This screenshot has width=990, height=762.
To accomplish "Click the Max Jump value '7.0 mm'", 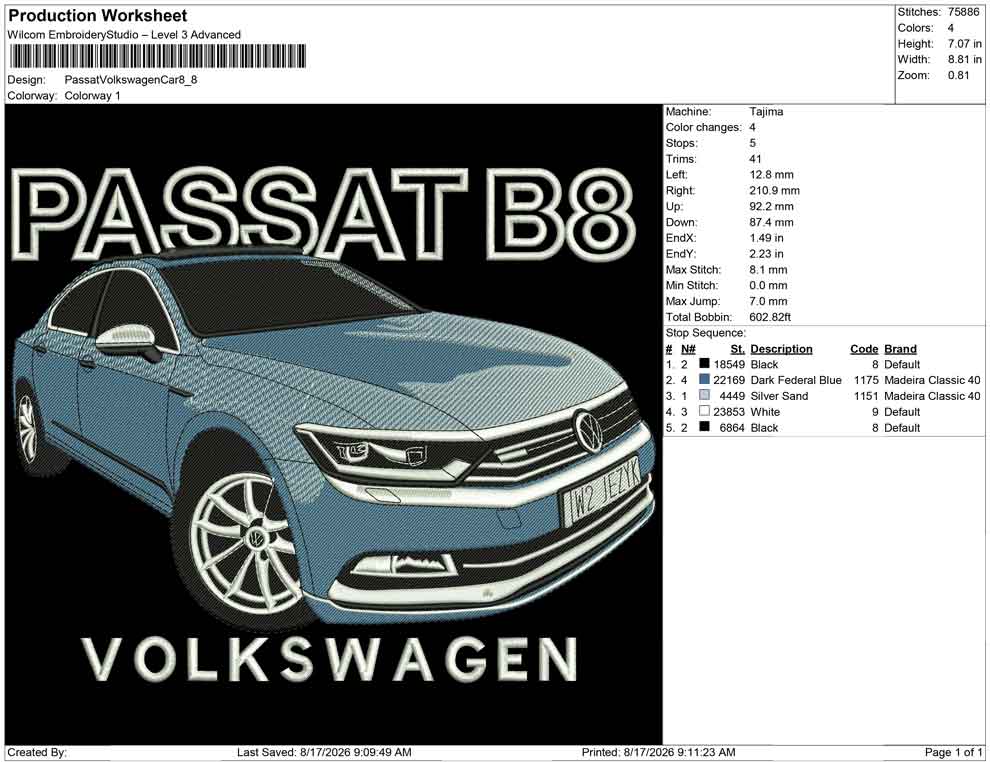I will [768, 301].
